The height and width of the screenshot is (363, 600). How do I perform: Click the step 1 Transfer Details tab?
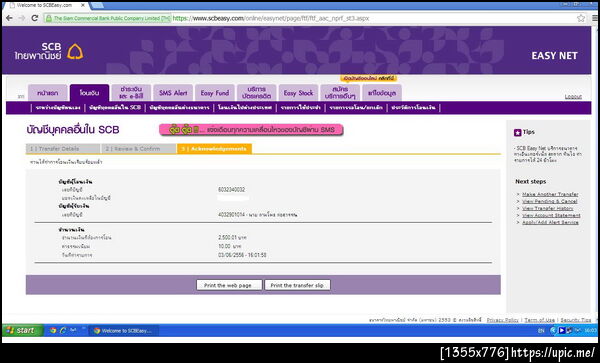(x=63, y=149)
